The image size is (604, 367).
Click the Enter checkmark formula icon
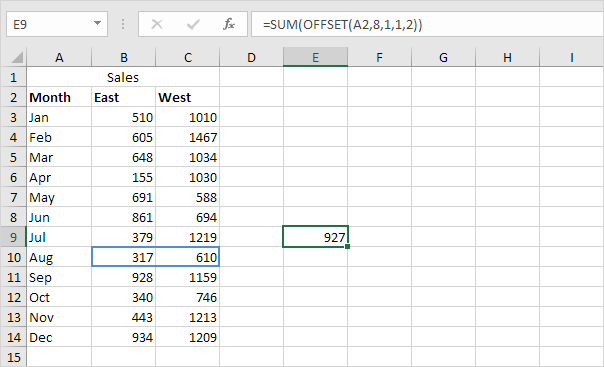[x=193, y=25]
